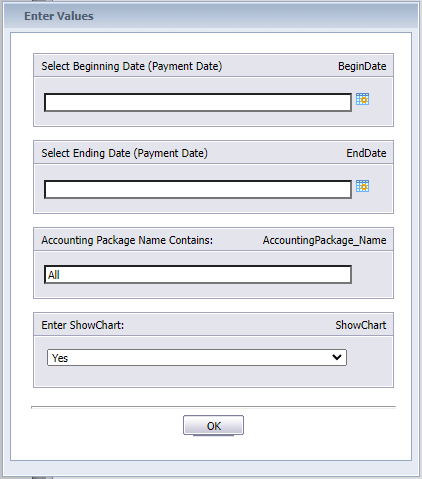Click the 'Select Ending Date (Payment Date)' label
422x479 pixels.
pos(124,153)
